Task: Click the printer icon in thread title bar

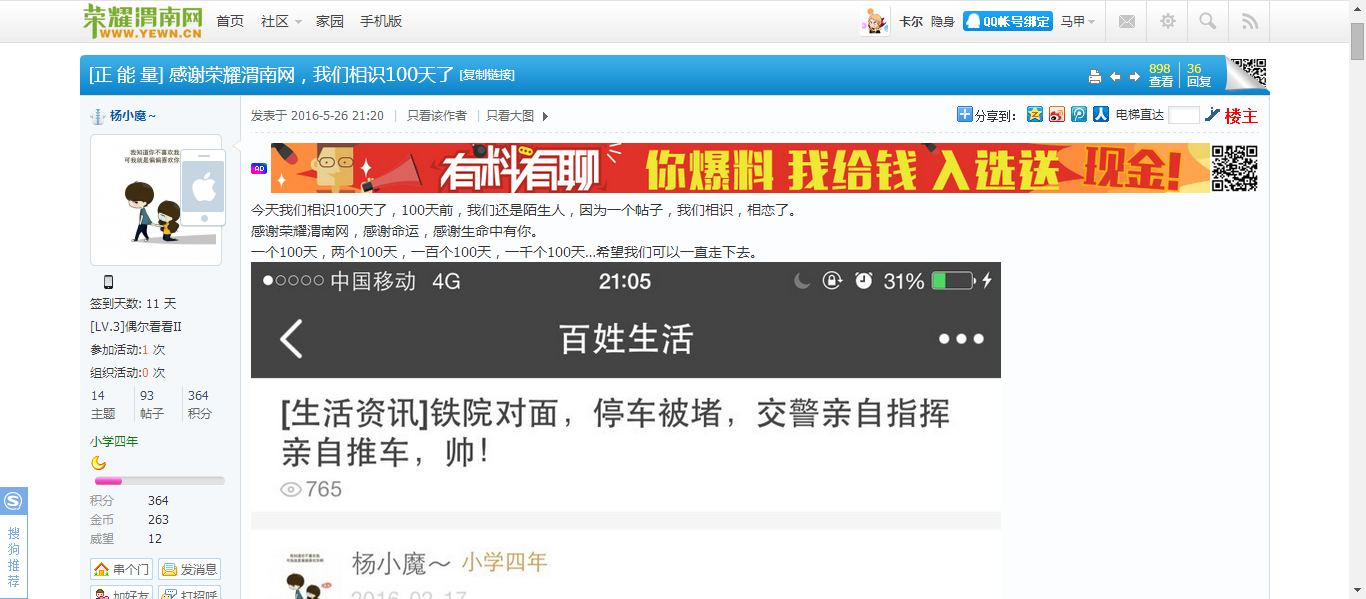Action: 1095,77
